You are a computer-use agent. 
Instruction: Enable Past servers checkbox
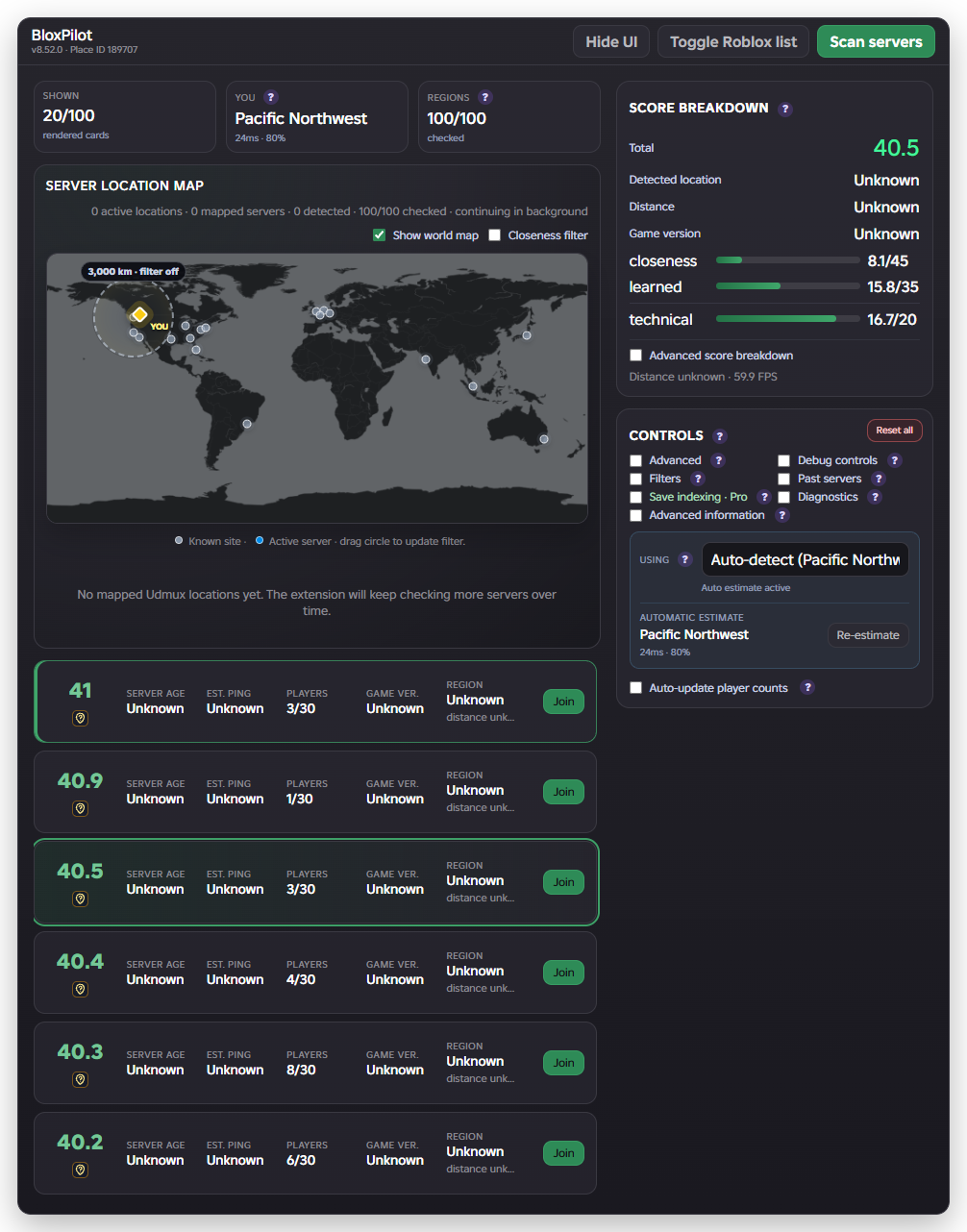[784, 479]
